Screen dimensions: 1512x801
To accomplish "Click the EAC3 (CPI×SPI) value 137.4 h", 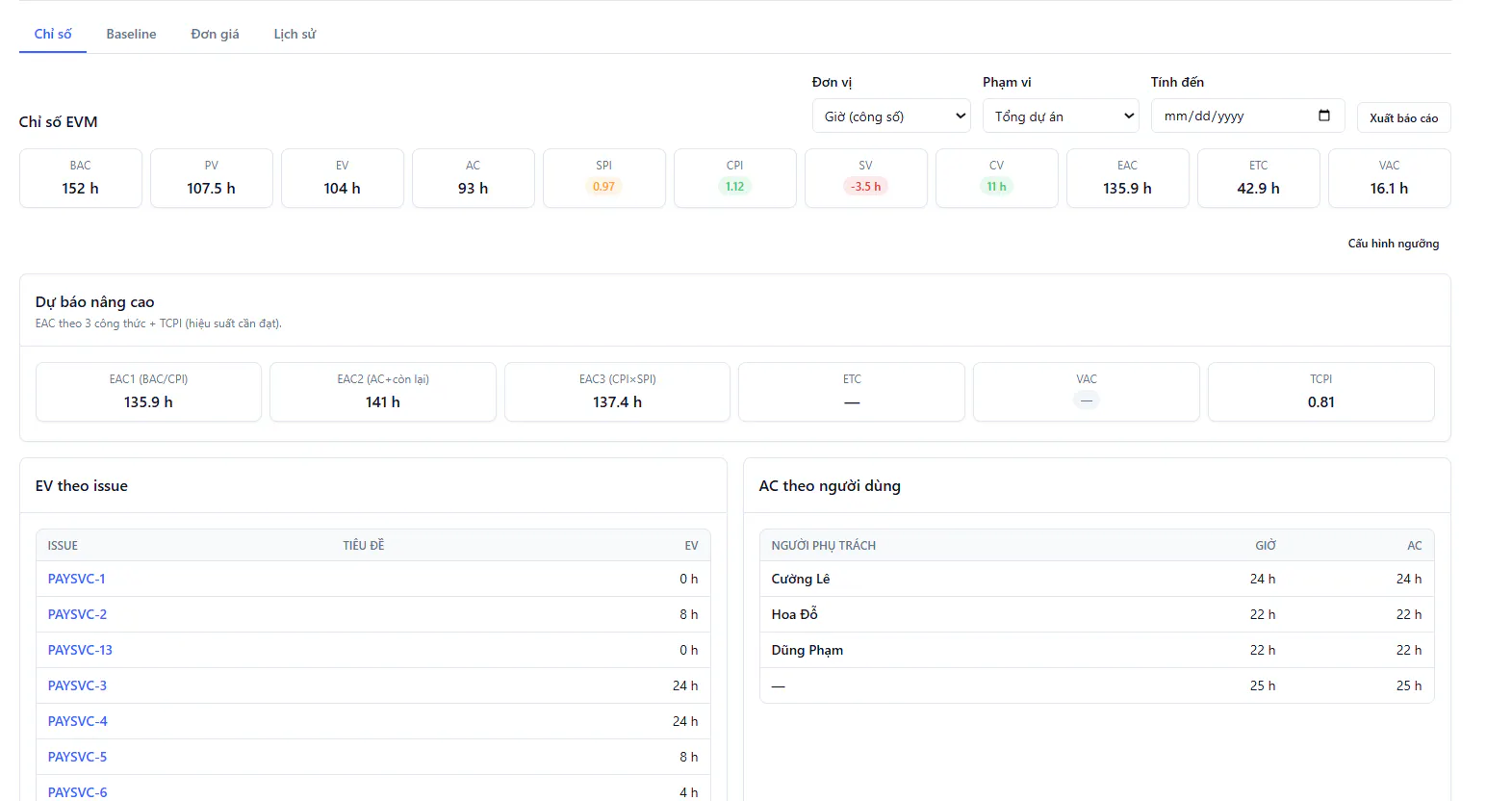I will tap(617, 402).
